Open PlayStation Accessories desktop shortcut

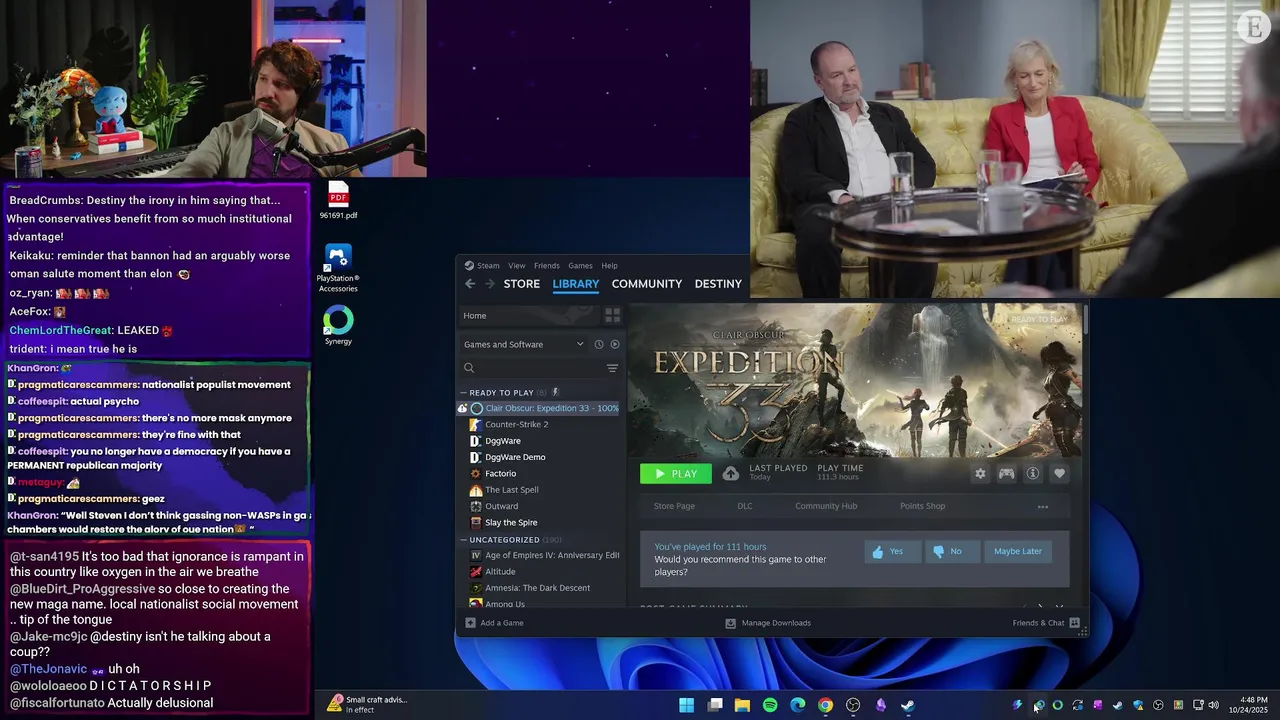[x=338, y=269]
